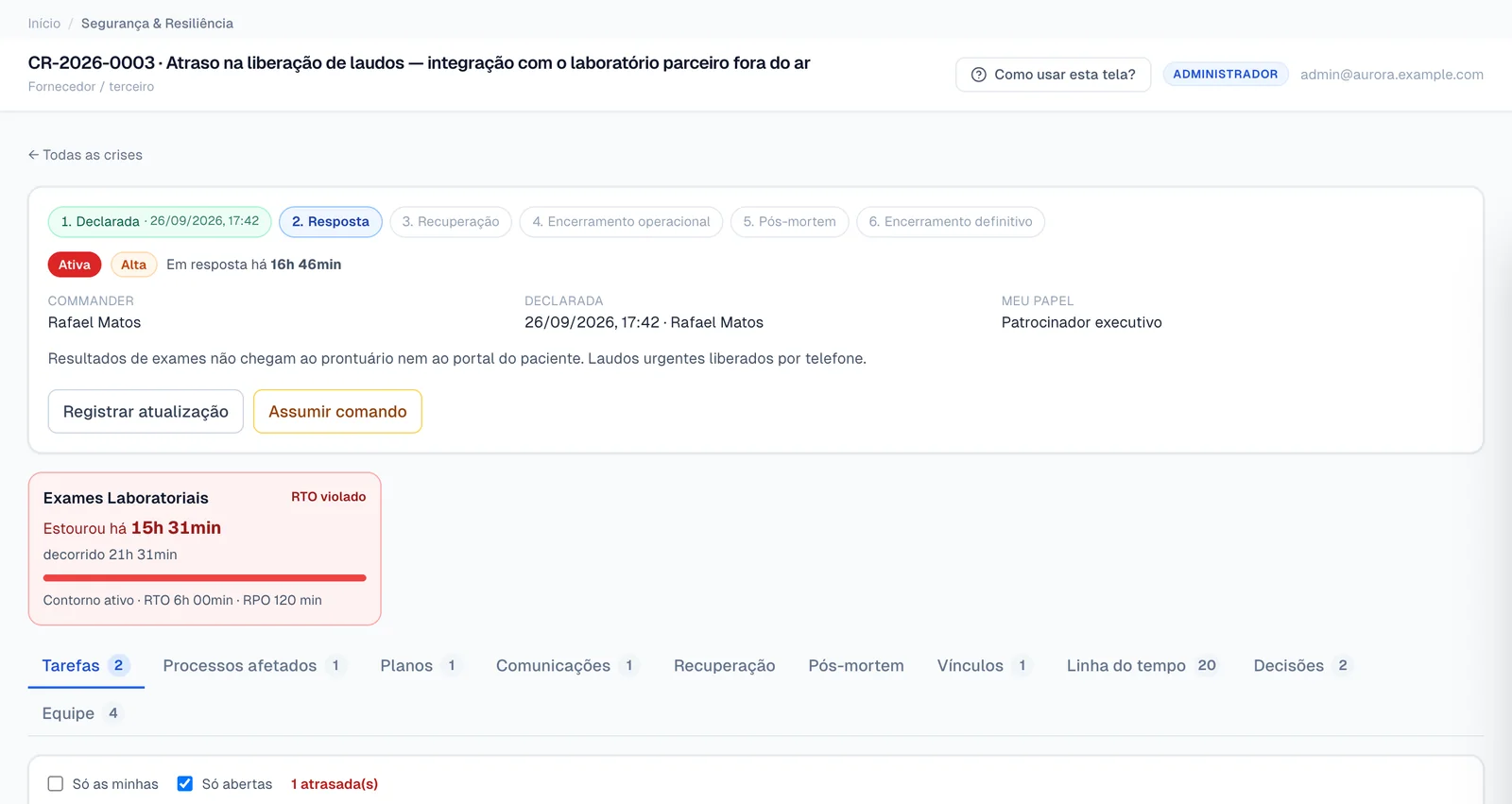Click the admin@aurora.example.com account text
Screen dimensions: 1512x804
pyautogui.click(x=1391, y=75)
